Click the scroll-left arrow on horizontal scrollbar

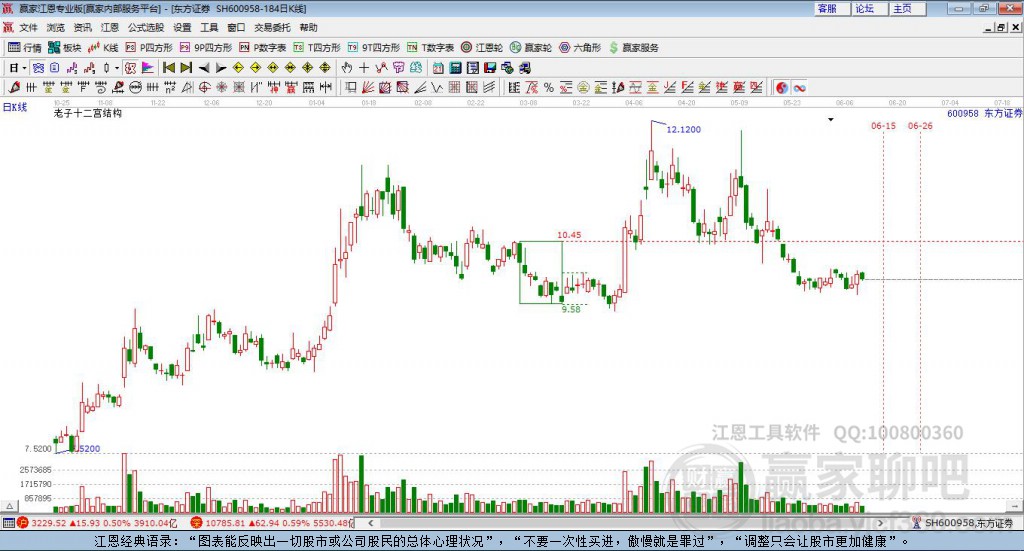pos(370,523)
